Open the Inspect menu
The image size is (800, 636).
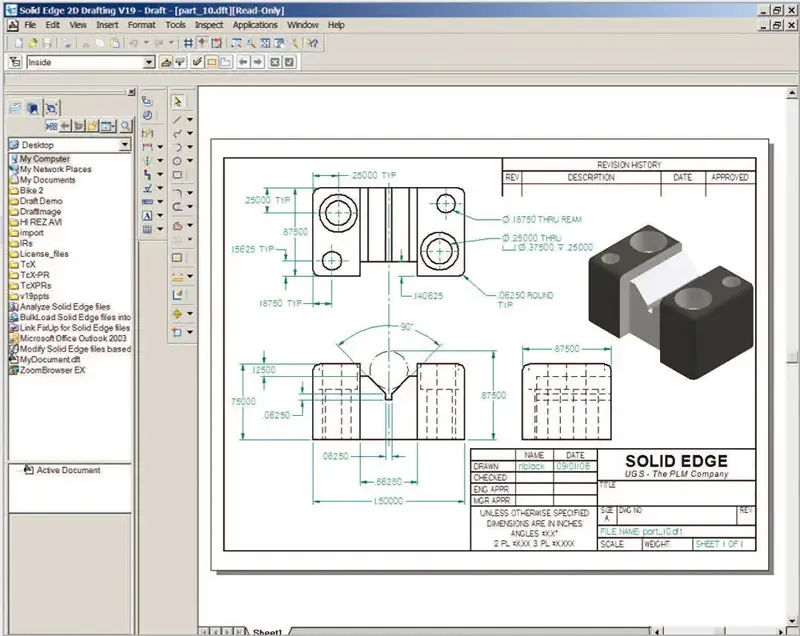coord(209,25)
